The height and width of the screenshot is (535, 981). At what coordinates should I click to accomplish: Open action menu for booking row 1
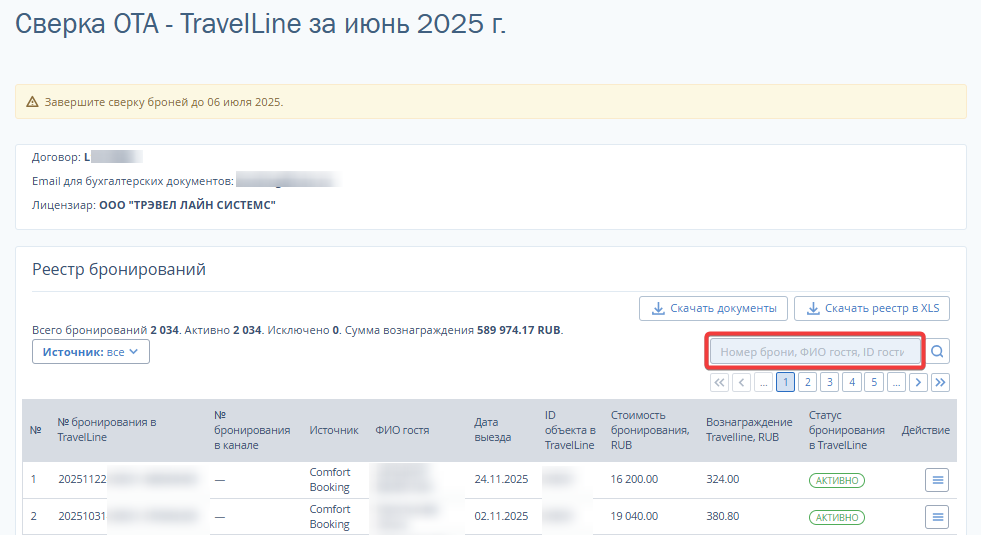[x=937, y=480]
